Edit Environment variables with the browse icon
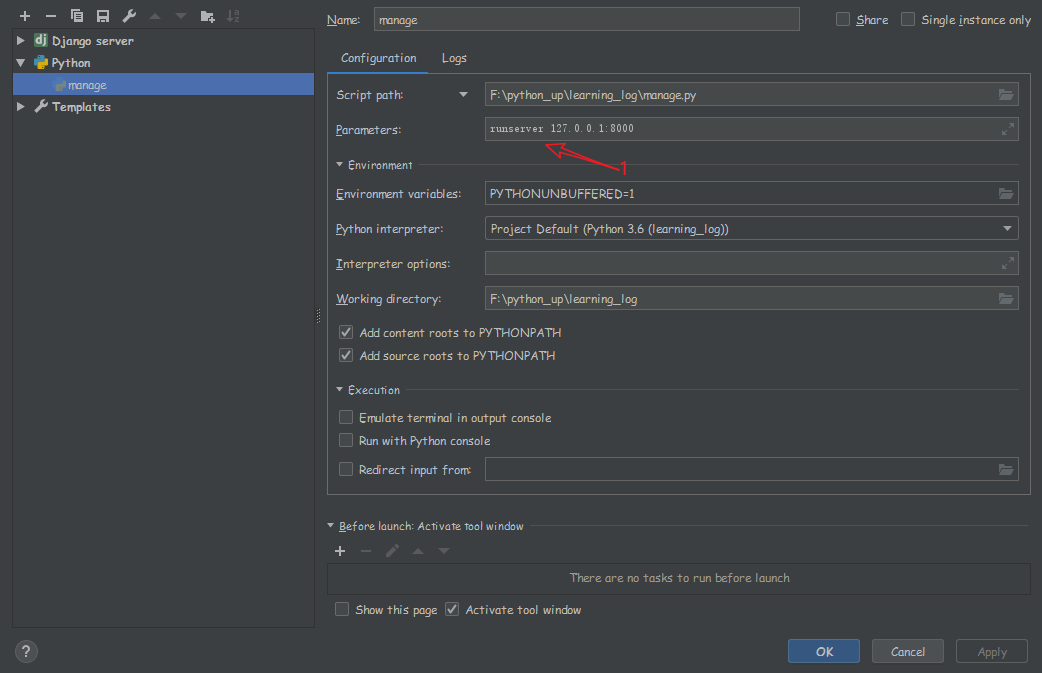The width and height of the screenshot is (1042, 673). (1006, 193)
